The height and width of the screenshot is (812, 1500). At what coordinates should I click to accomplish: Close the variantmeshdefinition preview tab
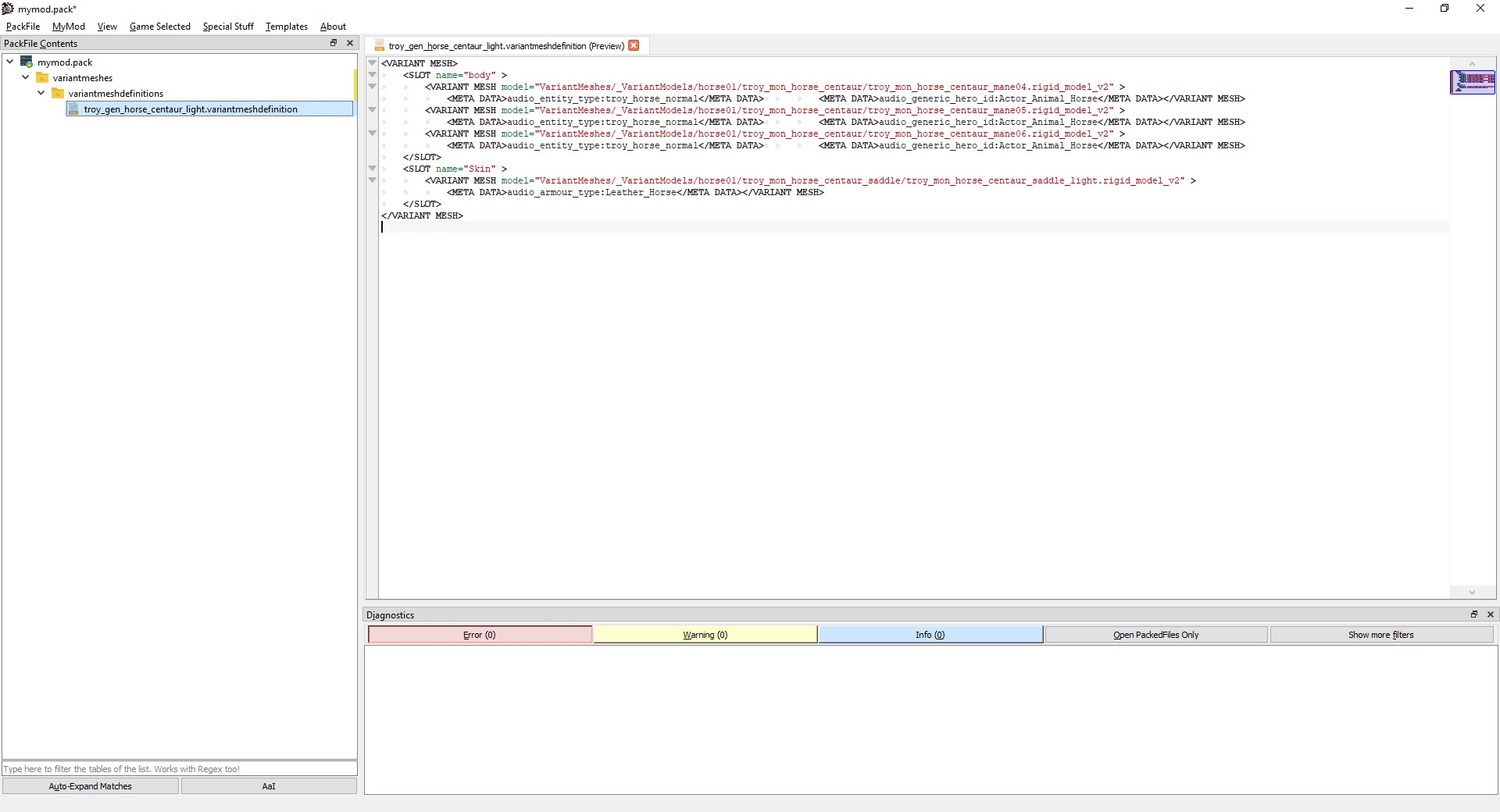634,45
